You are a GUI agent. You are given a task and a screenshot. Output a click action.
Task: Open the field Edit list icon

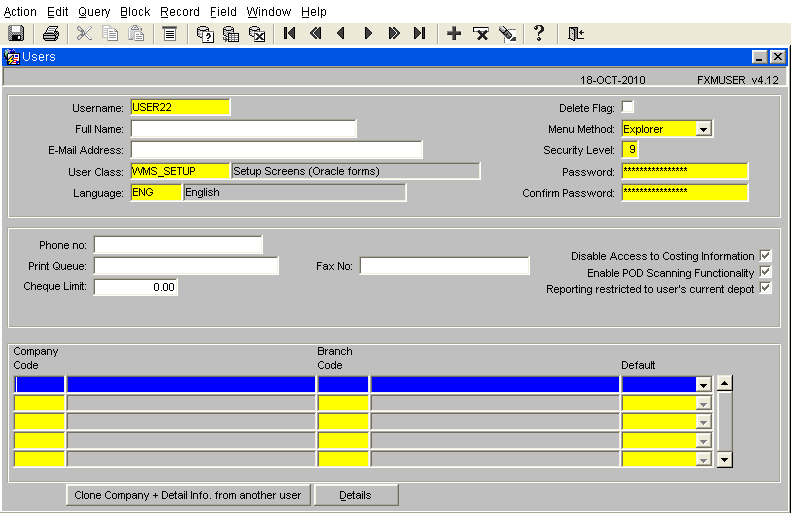170,34
